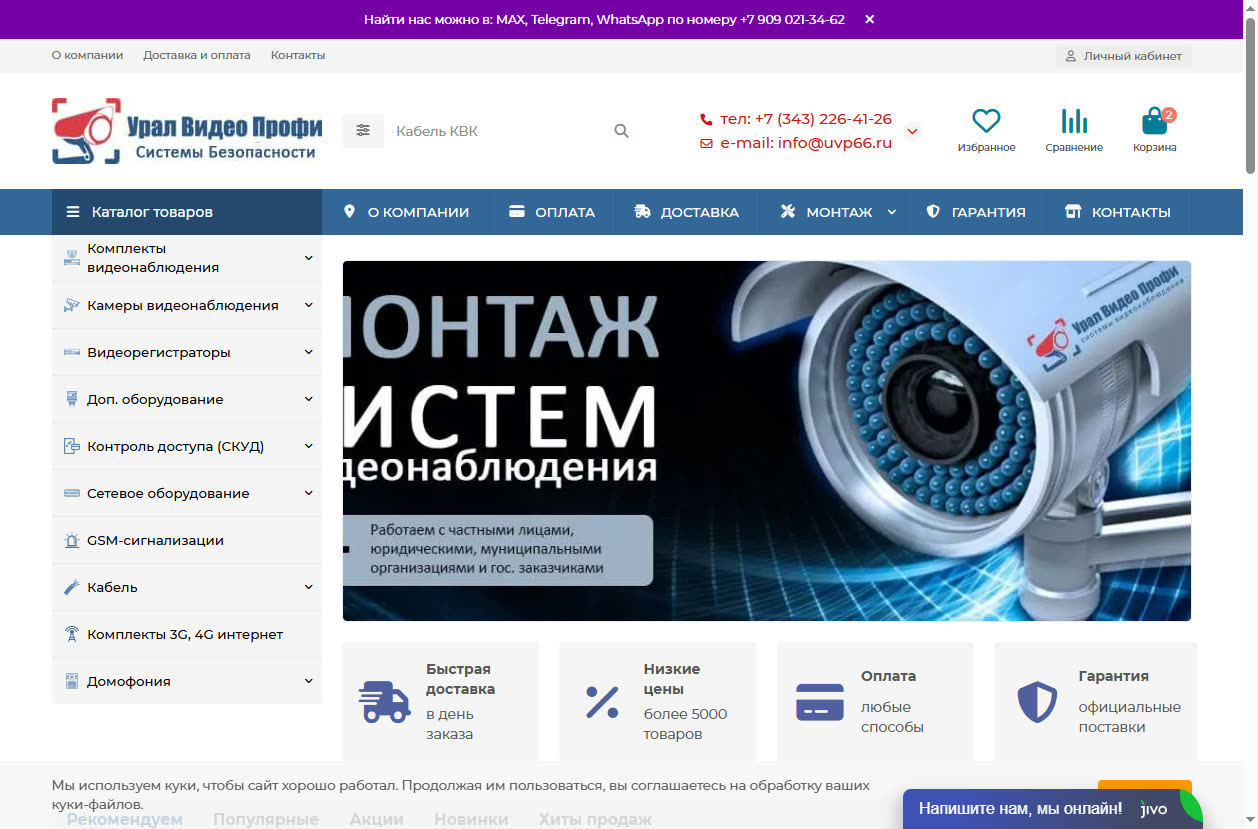
Task: Click map pin icon of О КОМПАНИИ
Action: click(x=349, y=212)
